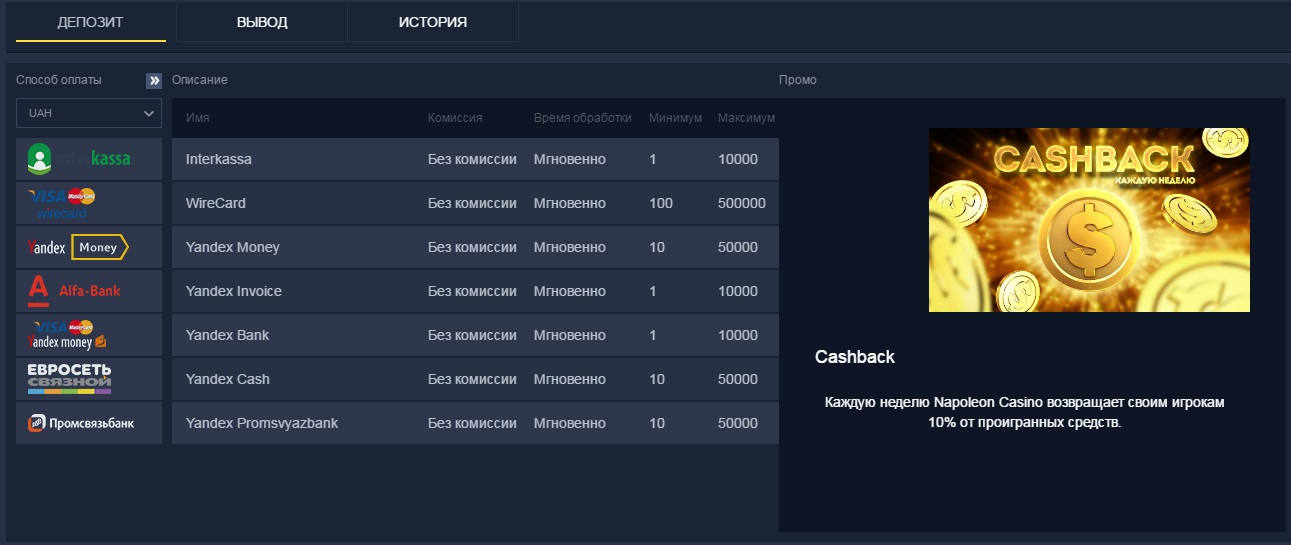Viewport: 1291px width, 545px height.
Task: Click WireCard minimum value 100
Action: click(x=661, y=203)
